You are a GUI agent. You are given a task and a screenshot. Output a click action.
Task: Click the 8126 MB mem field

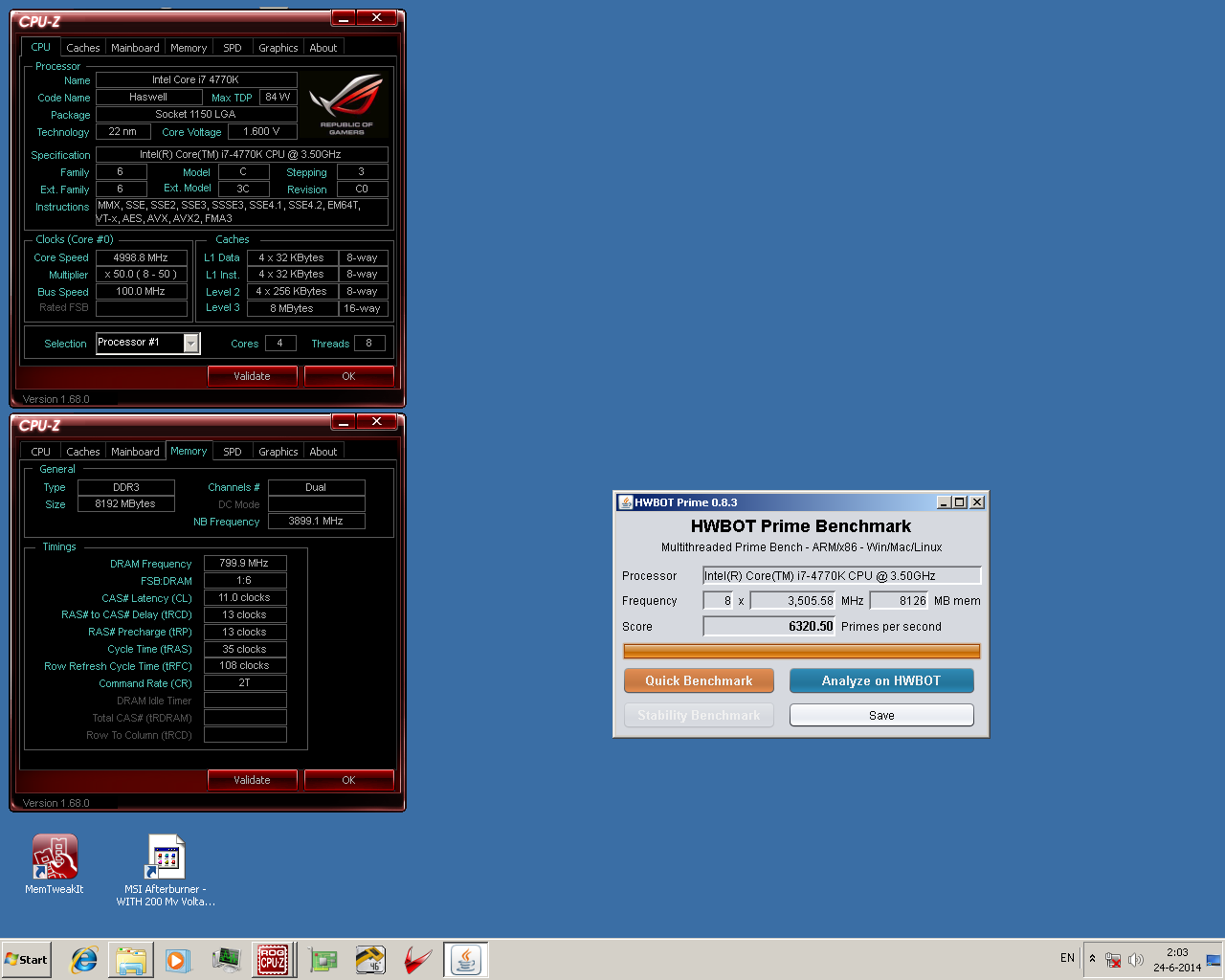[x=899, y=601]
